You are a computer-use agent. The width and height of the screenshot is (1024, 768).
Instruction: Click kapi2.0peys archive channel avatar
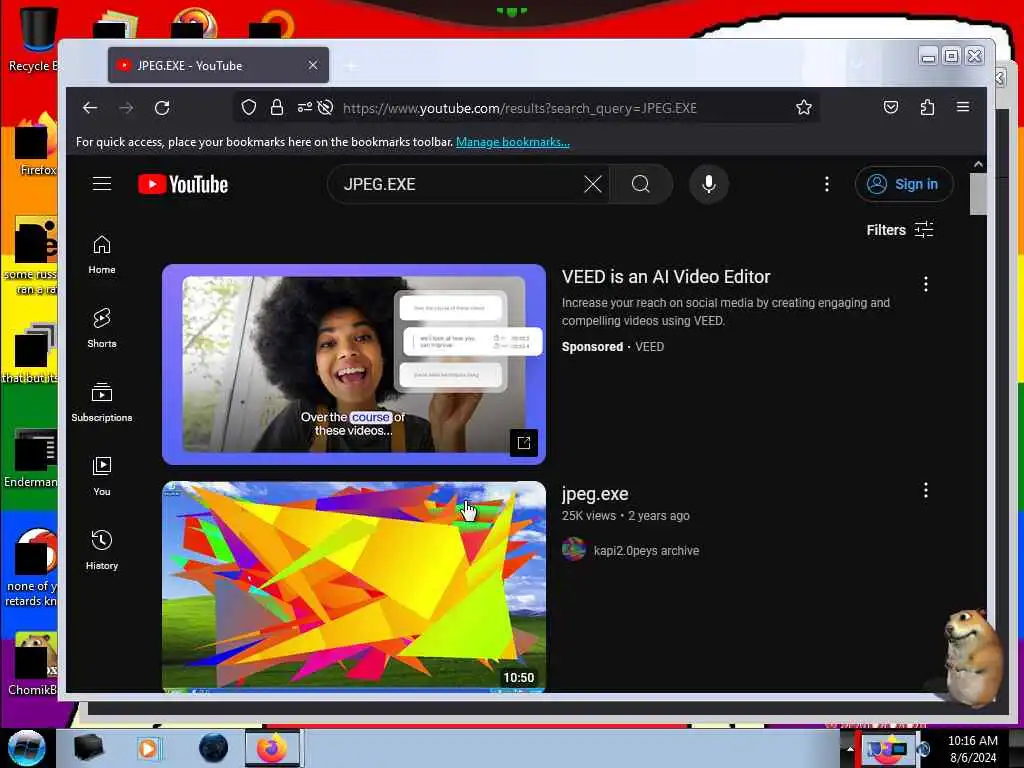click(x=574, y=549)
